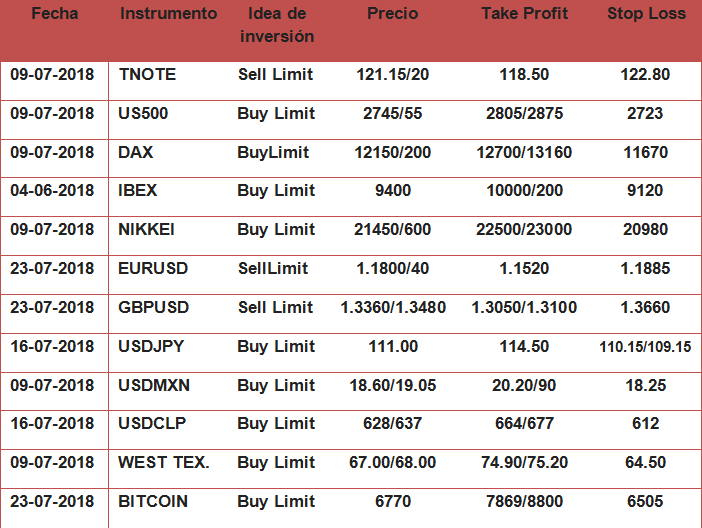Select the NIKKEI instrument cell
The width and height of the screenshot is (702, 528).
[x=146, y=230]
